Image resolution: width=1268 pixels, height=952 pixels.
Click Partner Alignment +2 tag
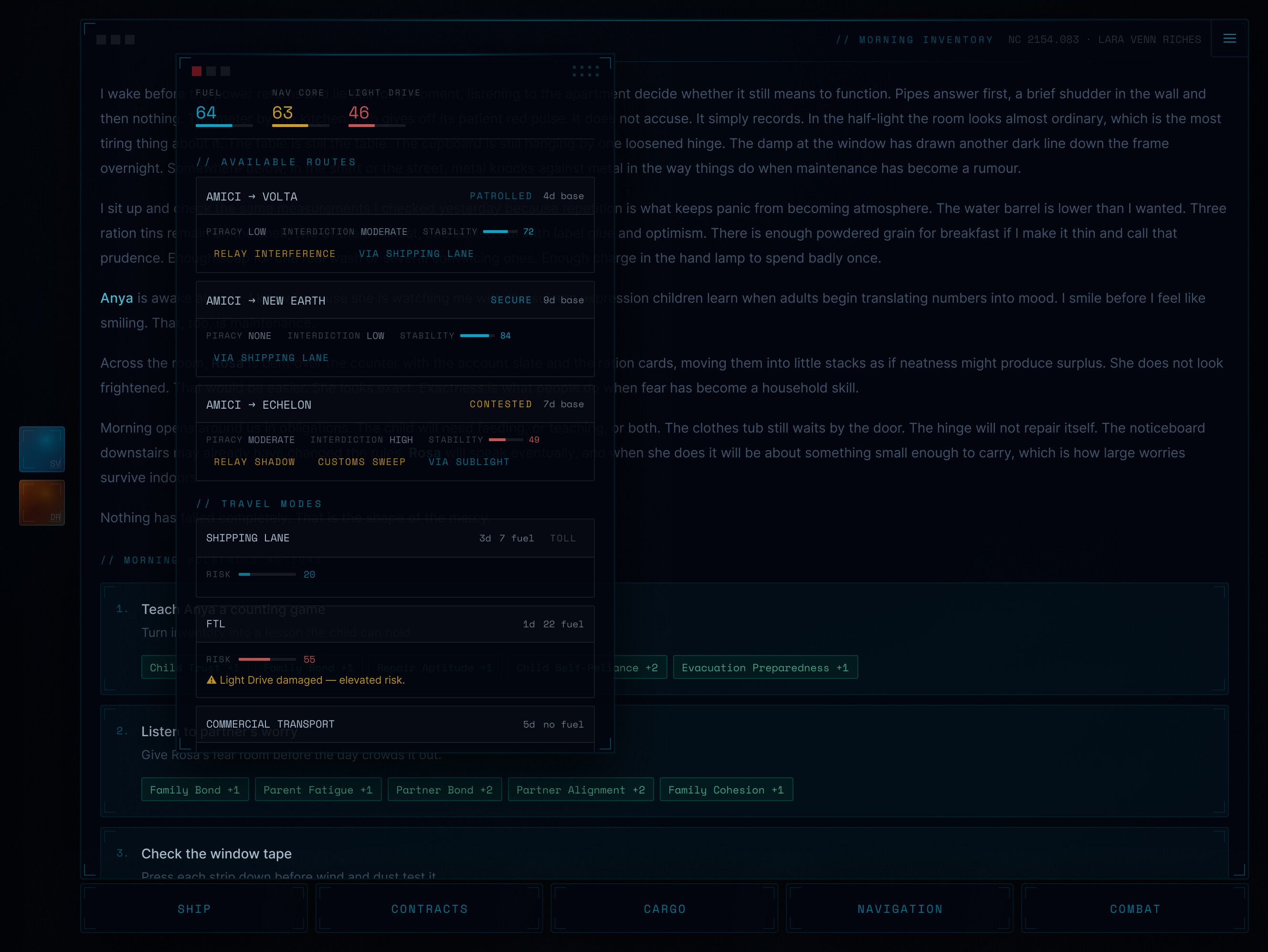click(581, 789)
